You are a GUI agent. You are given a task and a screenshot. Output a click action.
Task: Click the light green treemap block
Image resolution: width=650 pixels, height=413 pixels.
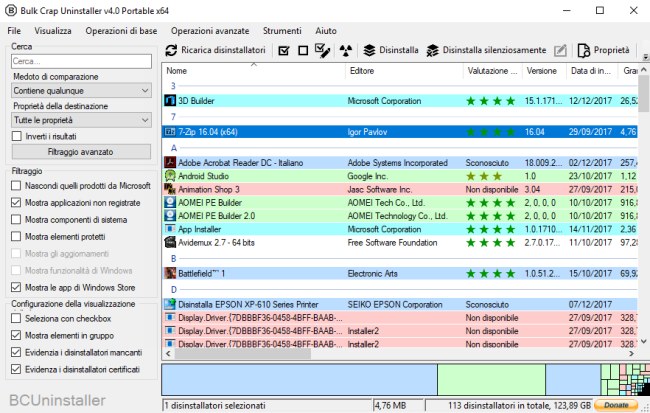(x=491, y=379)
